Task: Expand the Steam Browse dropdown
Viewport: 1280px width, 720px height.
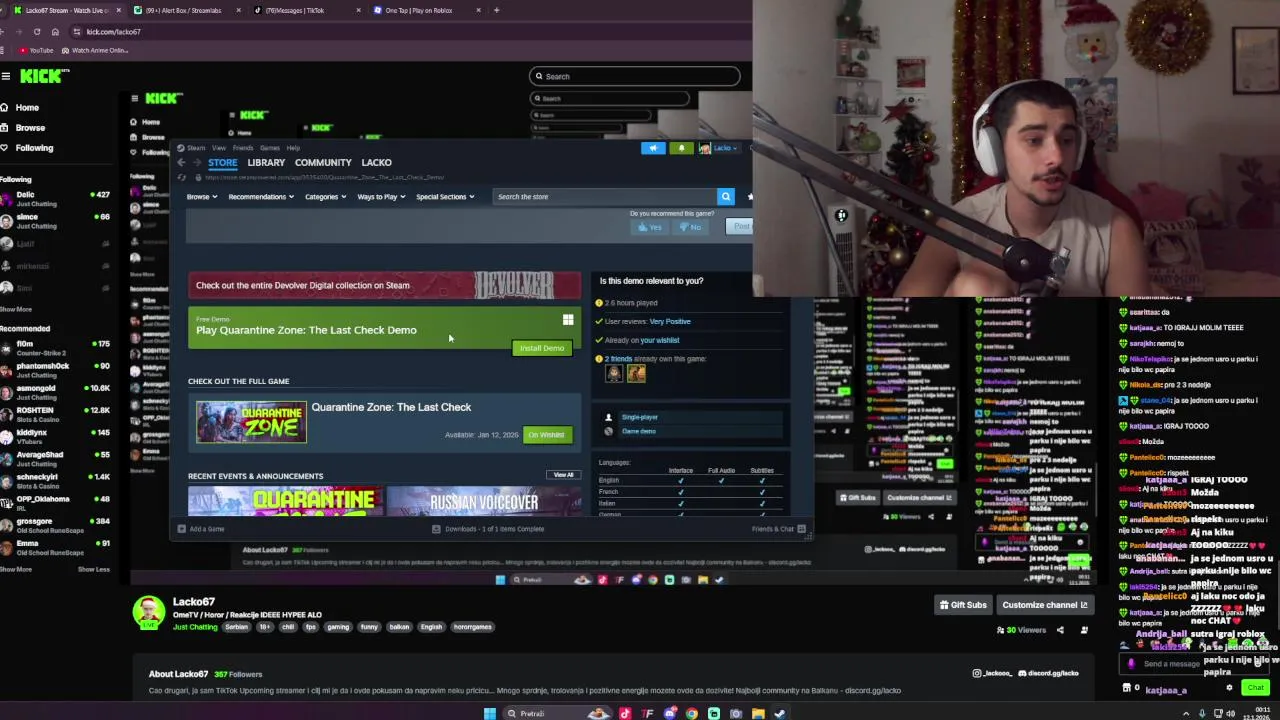Action: click(201, 197)
